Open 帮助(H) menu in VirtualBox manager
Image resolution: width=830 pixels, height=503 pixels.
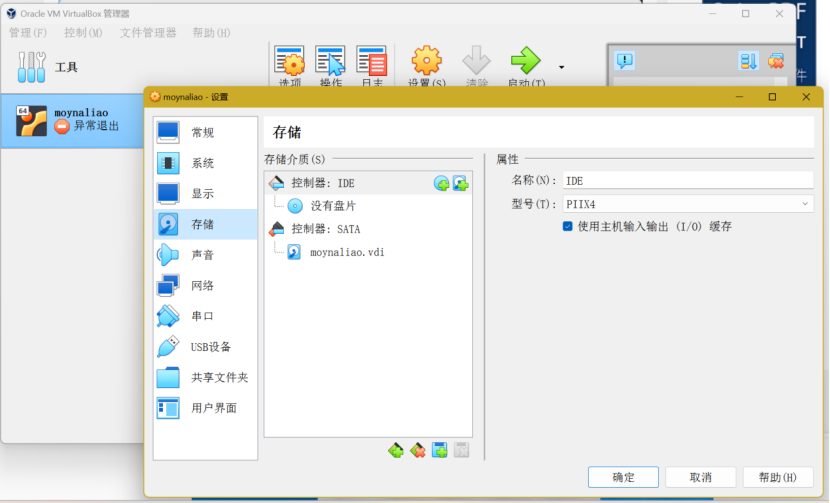tap(211, 33)
